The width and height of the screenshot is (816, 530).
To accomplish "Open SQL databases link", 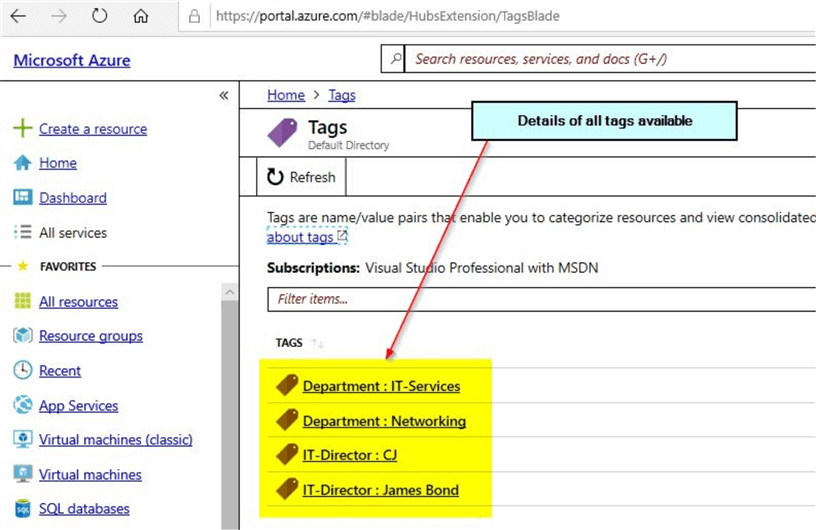I will click(x=84, y=509).
